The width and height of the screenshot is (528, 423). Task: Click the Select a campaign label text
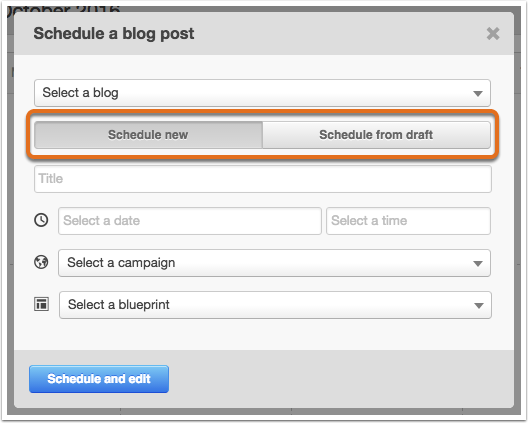[x=121, y=263]
